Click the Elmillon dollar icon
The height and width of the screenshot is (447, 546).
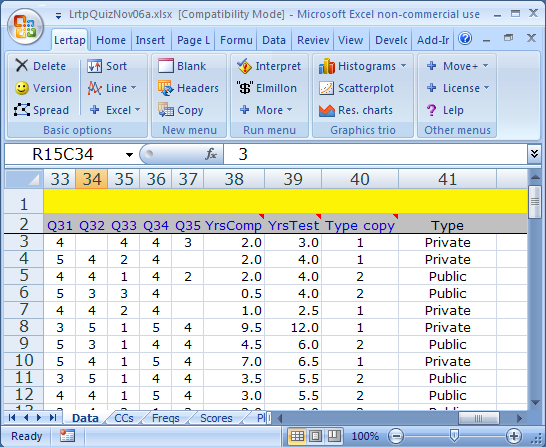tap(245, 88)
